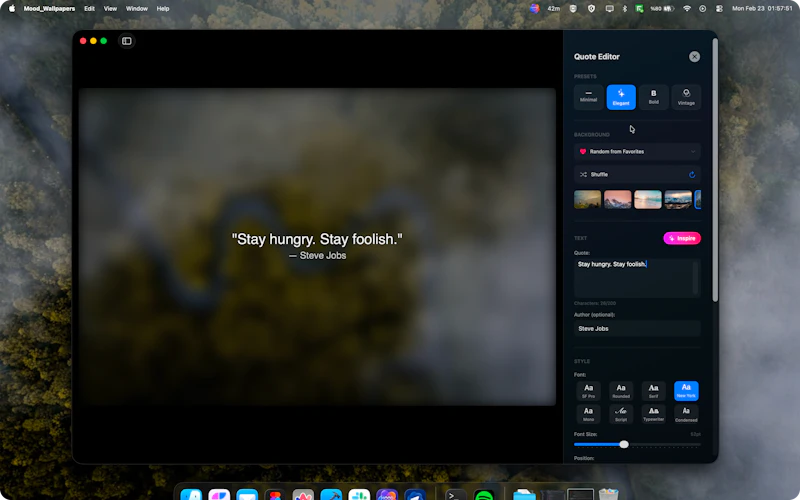Toggle the sidebar panel icon
This screenshot has height=500, width=800.
[x=127, y=41]
